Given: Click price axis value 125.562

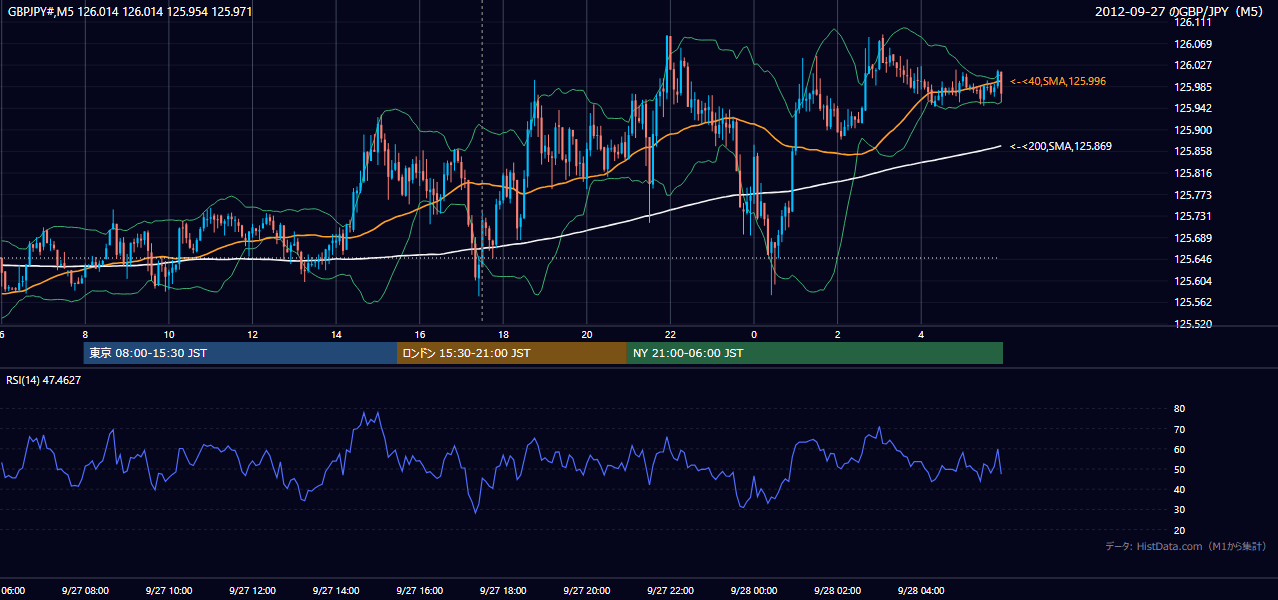Looking at the screenshot, I should [x=1192, y=302].
